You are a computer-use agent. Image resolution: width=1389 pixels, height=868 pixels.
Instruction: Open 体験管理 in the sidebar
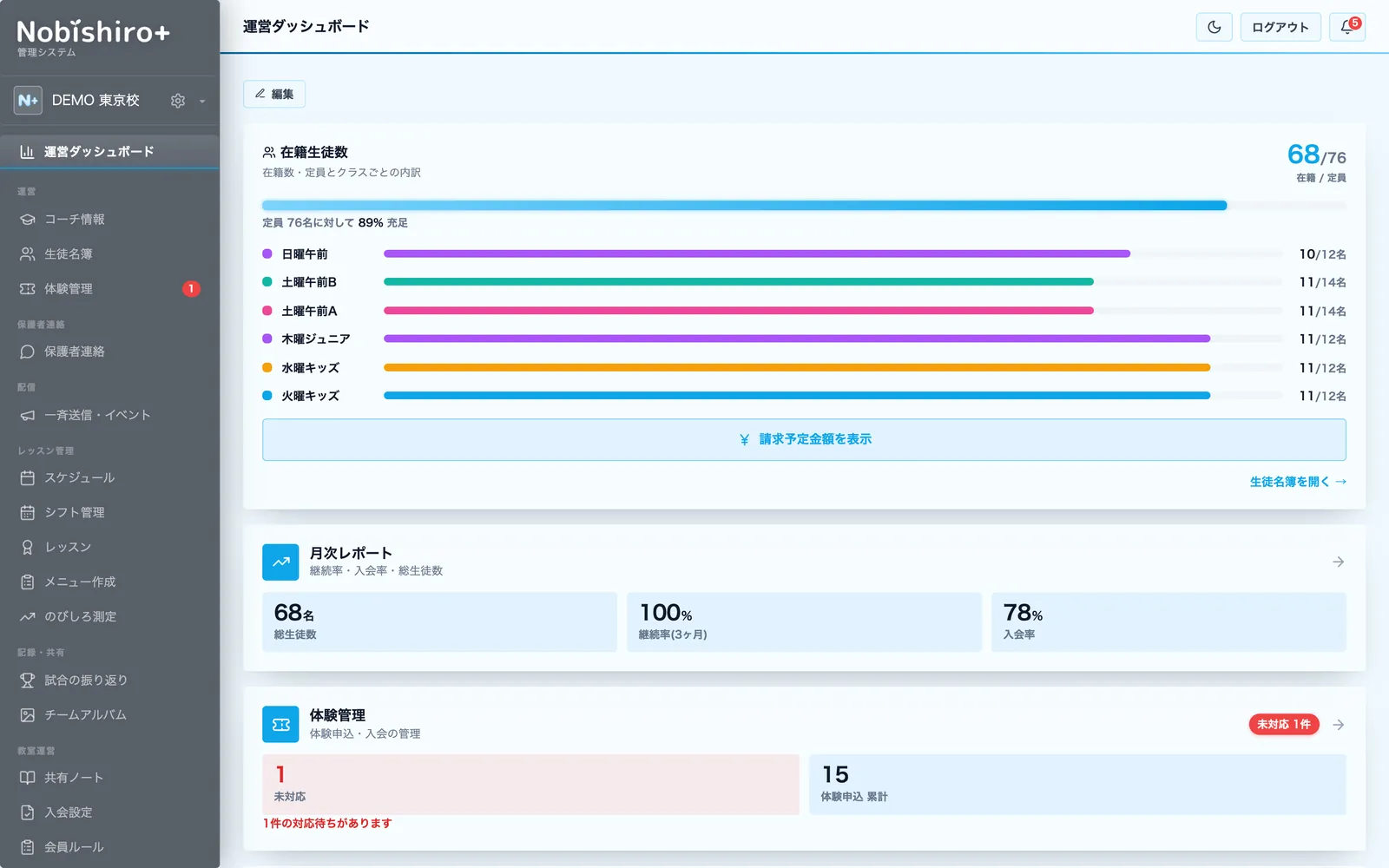pyautogui.click(x=109, y=289)
